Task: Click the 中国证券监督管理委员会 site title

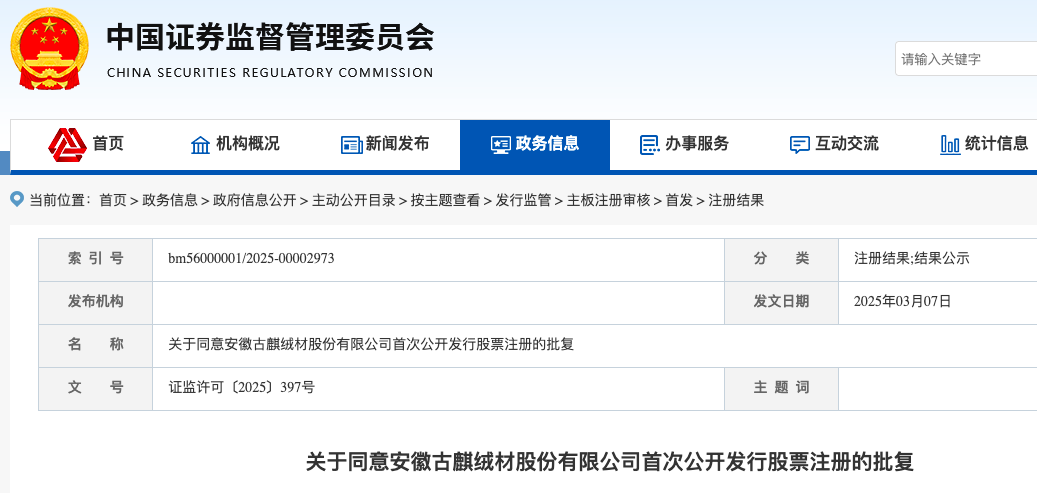Action: [270, 38]
